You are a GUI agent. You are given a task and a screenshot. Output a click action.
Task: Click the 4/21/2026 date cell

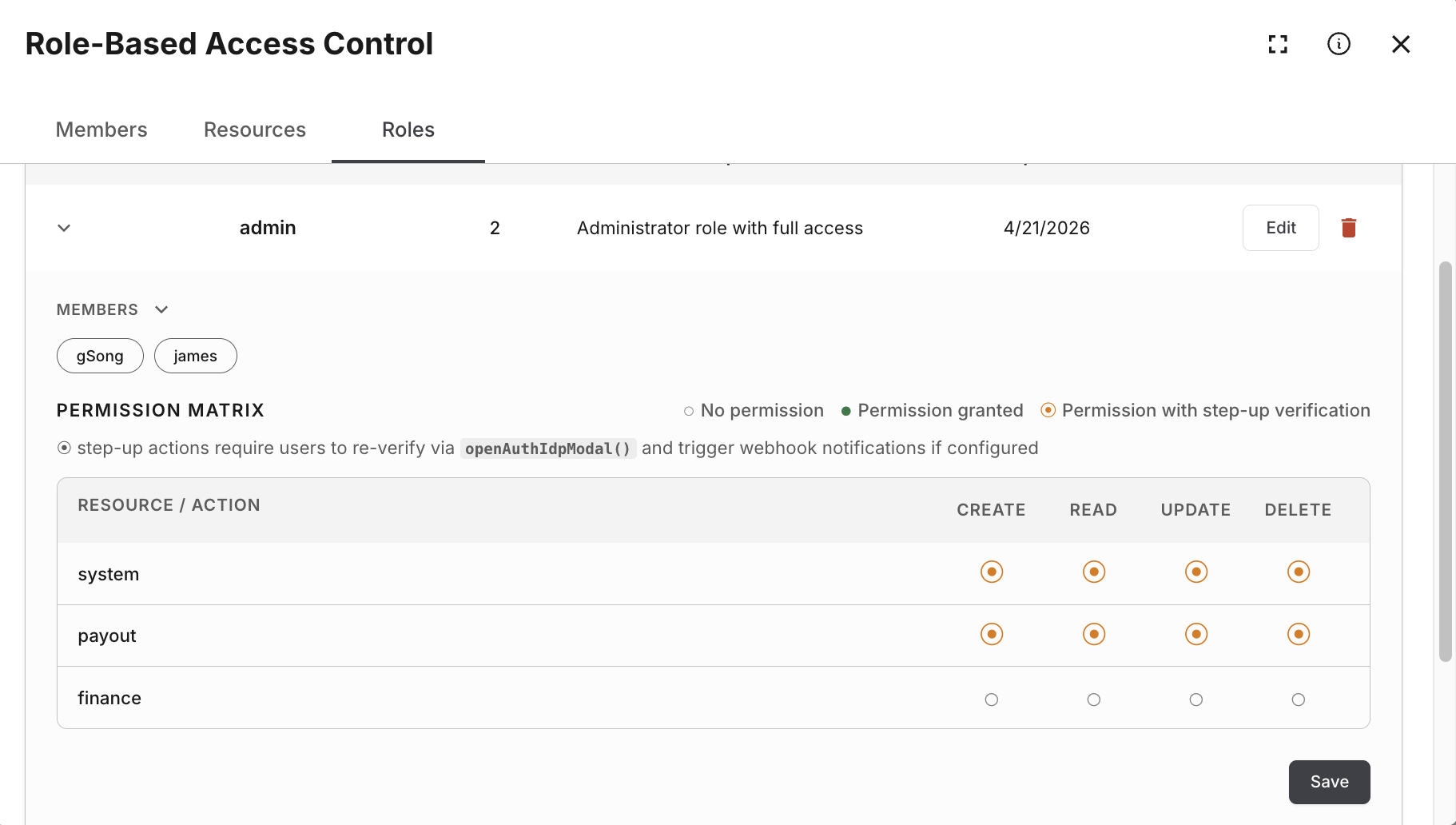pos(1047,228)
